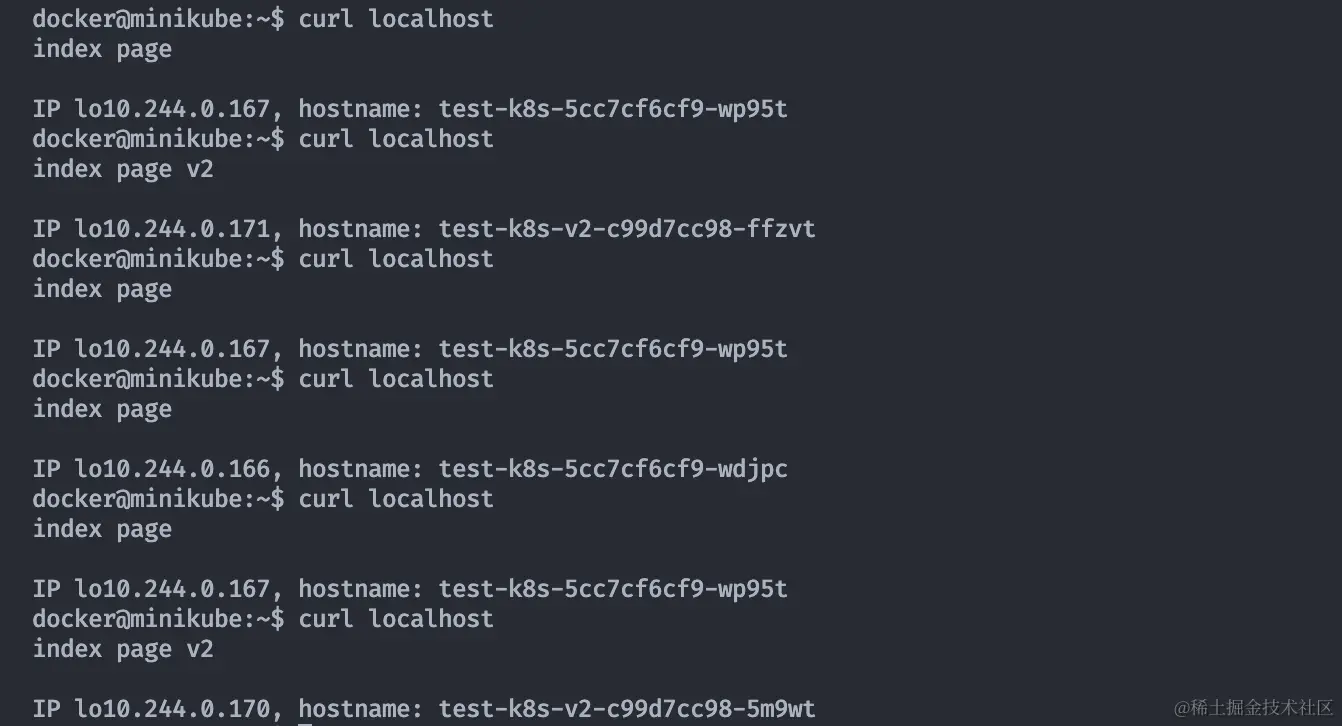
Task: Click the last curl localhost command
Action: (396, 619)
